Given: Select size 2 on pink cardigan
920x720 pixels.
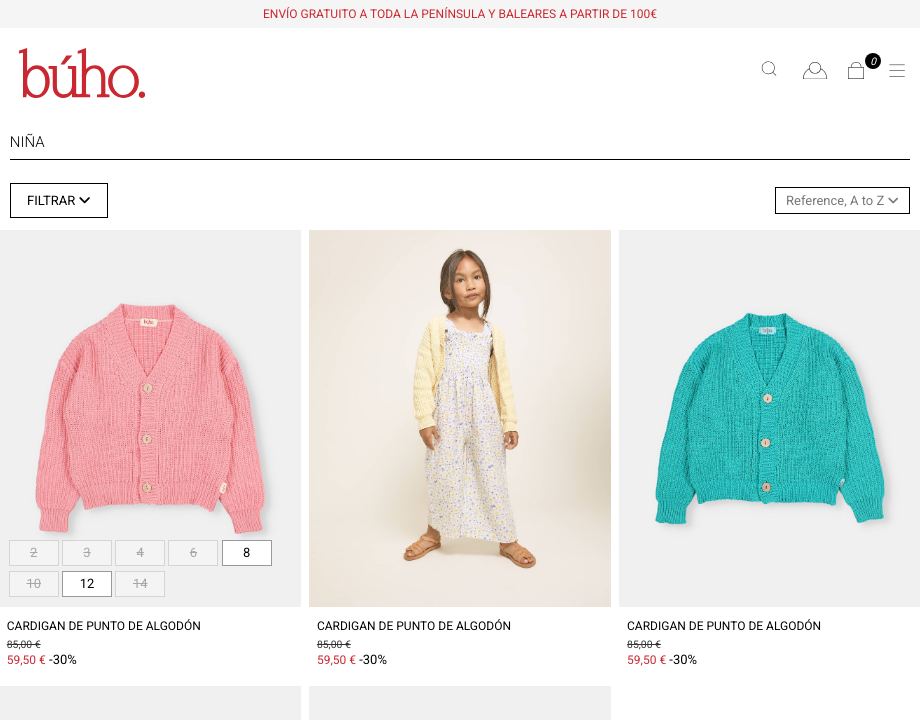Looking at the screenshot, I should tap(34, 553).
